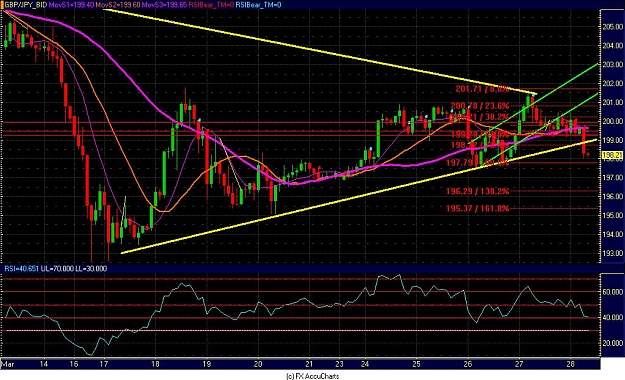
Task: Click the 195.00 price axis label
Action: coord(613,215)
